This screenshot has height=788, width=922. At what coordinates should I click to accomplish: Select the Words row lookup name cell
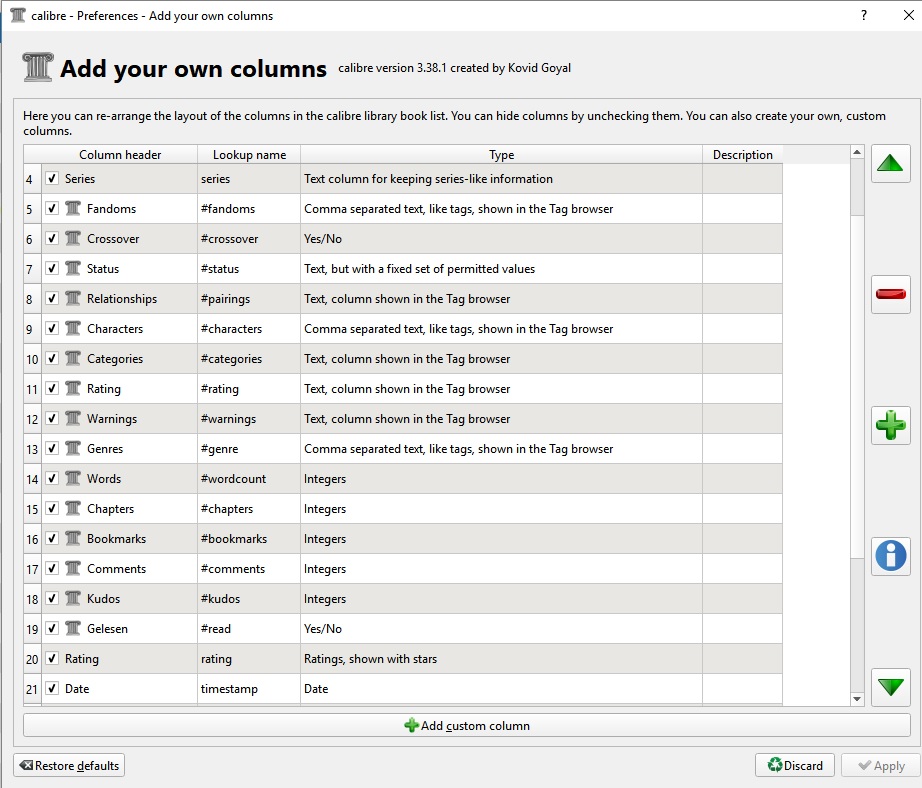pyautogui.click(x=248, y=479)
